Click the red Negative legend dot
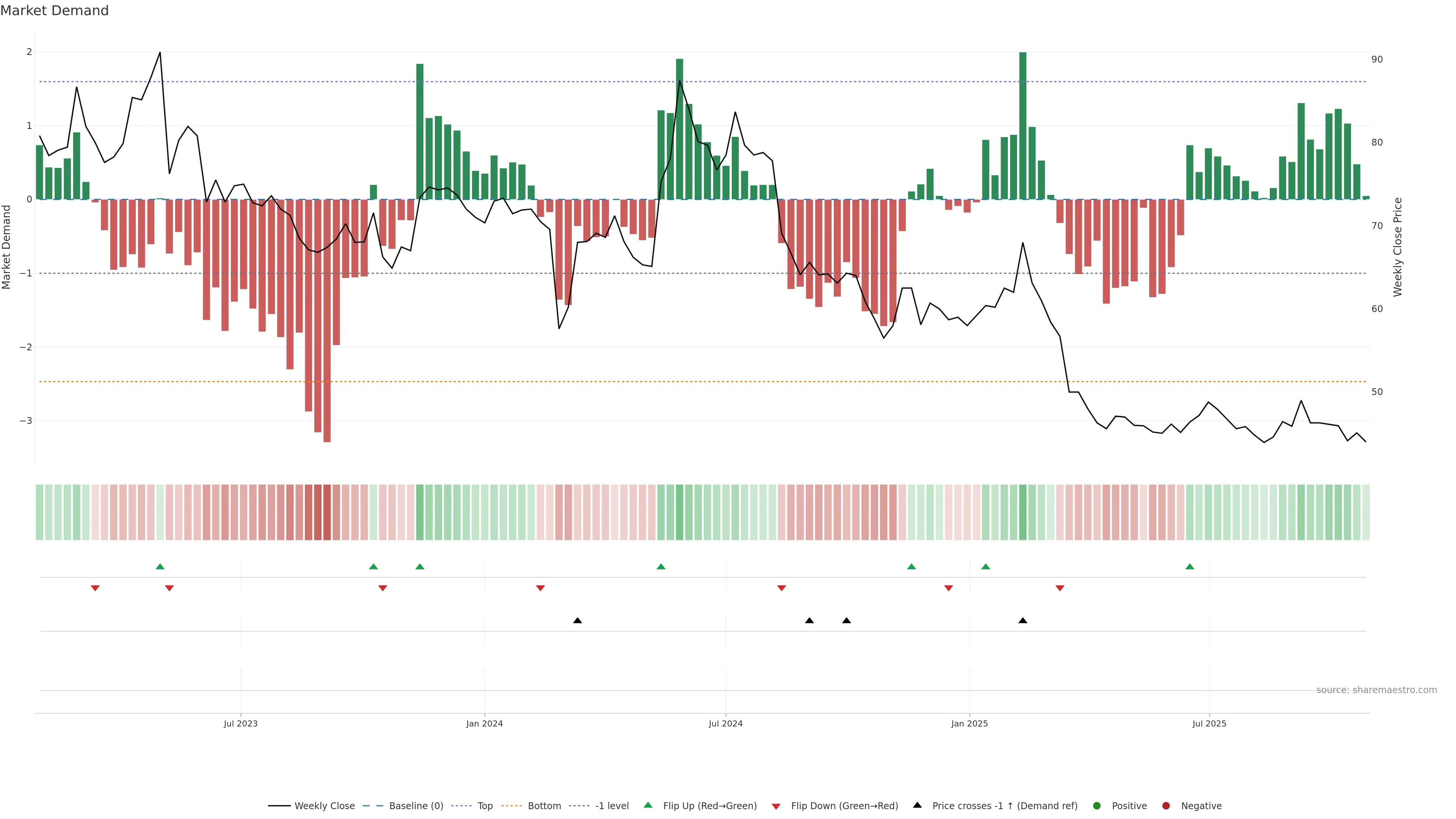 click(1166, 805)
